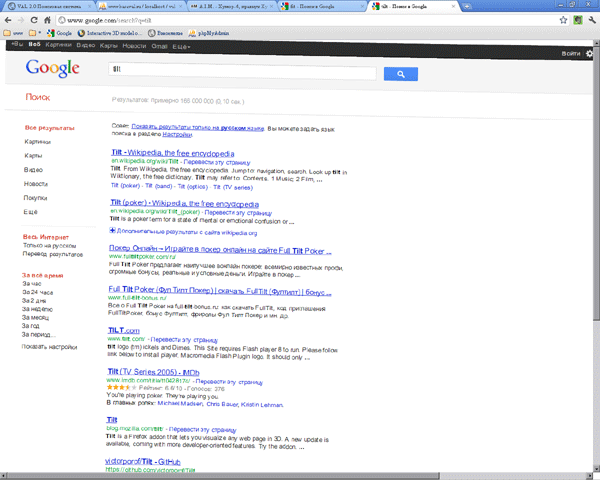The height and width of the screenshot is (480, 600).
Task: Select Только на русском filter
Action: pyautogui.click(x=50, y=246)
